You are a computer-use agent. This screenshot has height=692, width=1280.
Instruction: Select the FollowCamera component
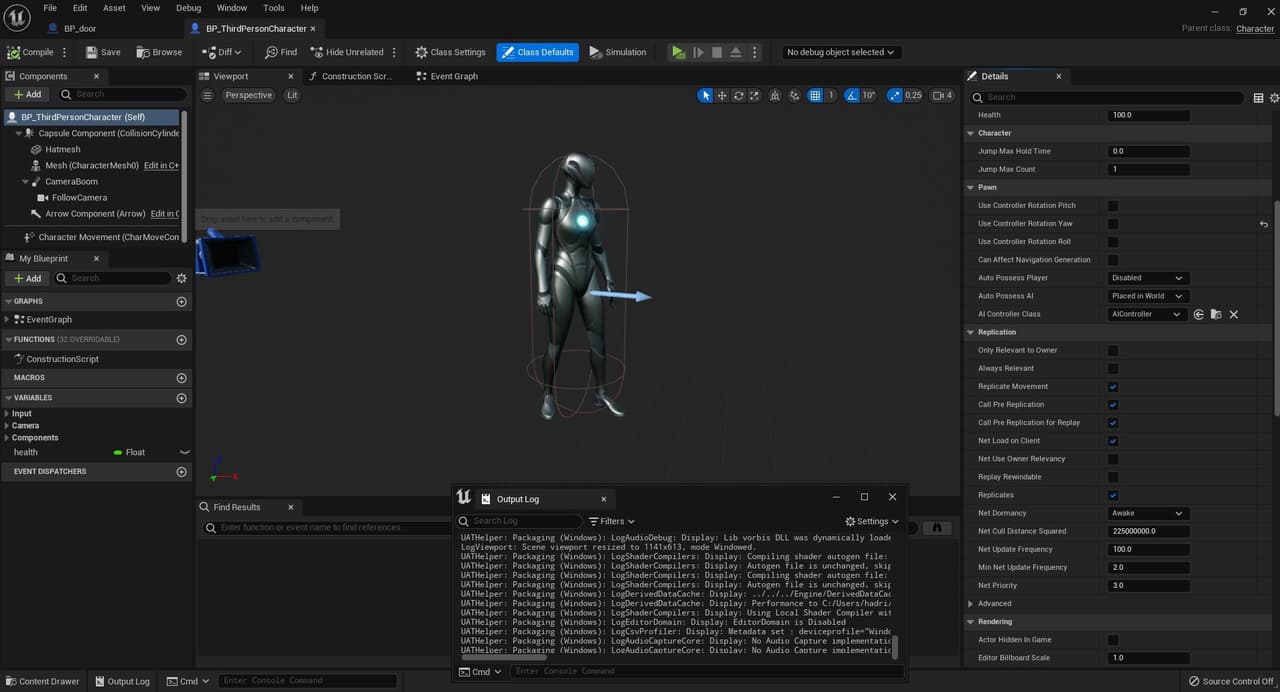coord(79,197)
